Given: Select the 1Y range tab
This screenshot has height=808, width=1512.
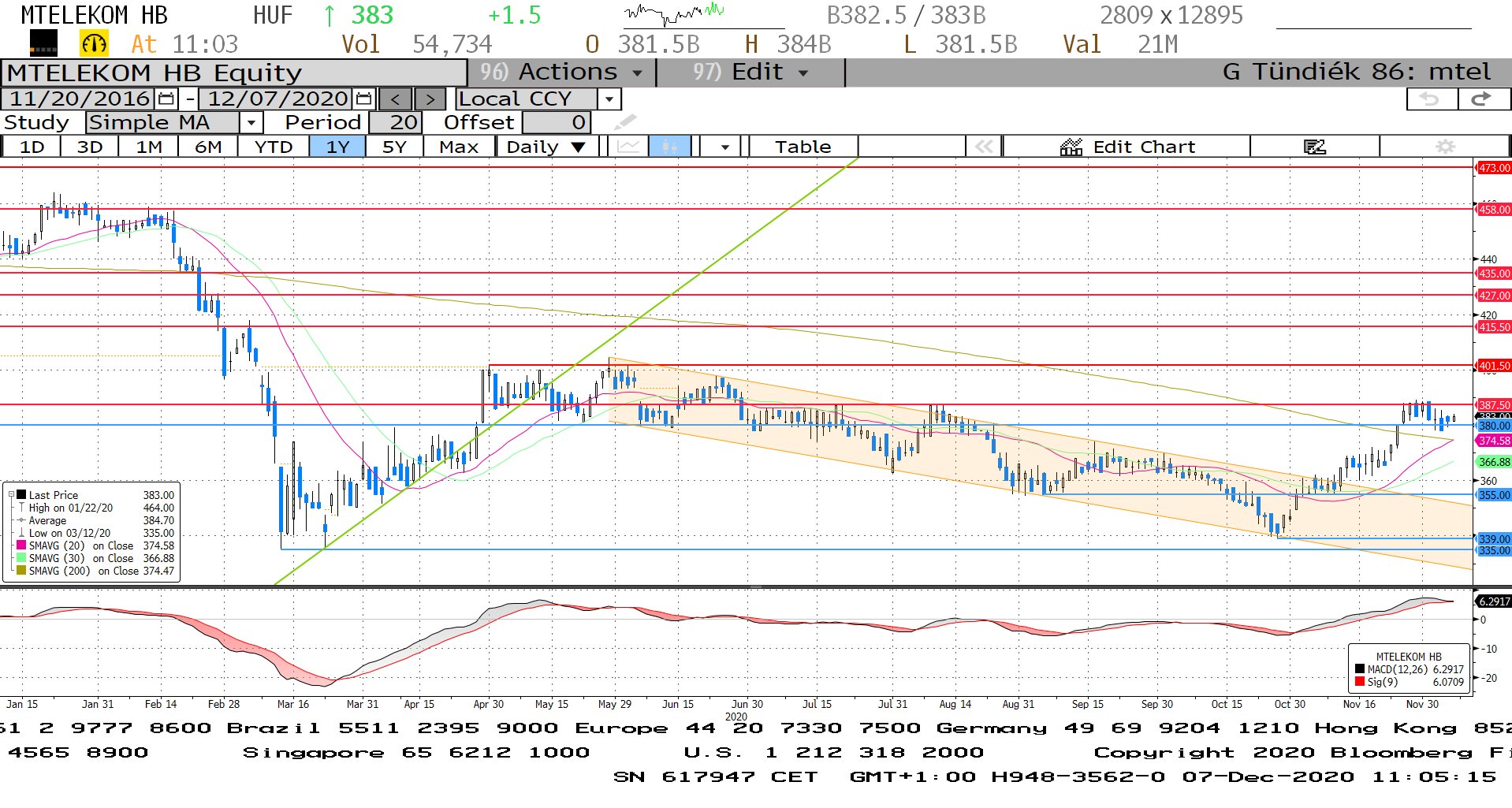Looking at the screenshot, I should click(337, 147).
